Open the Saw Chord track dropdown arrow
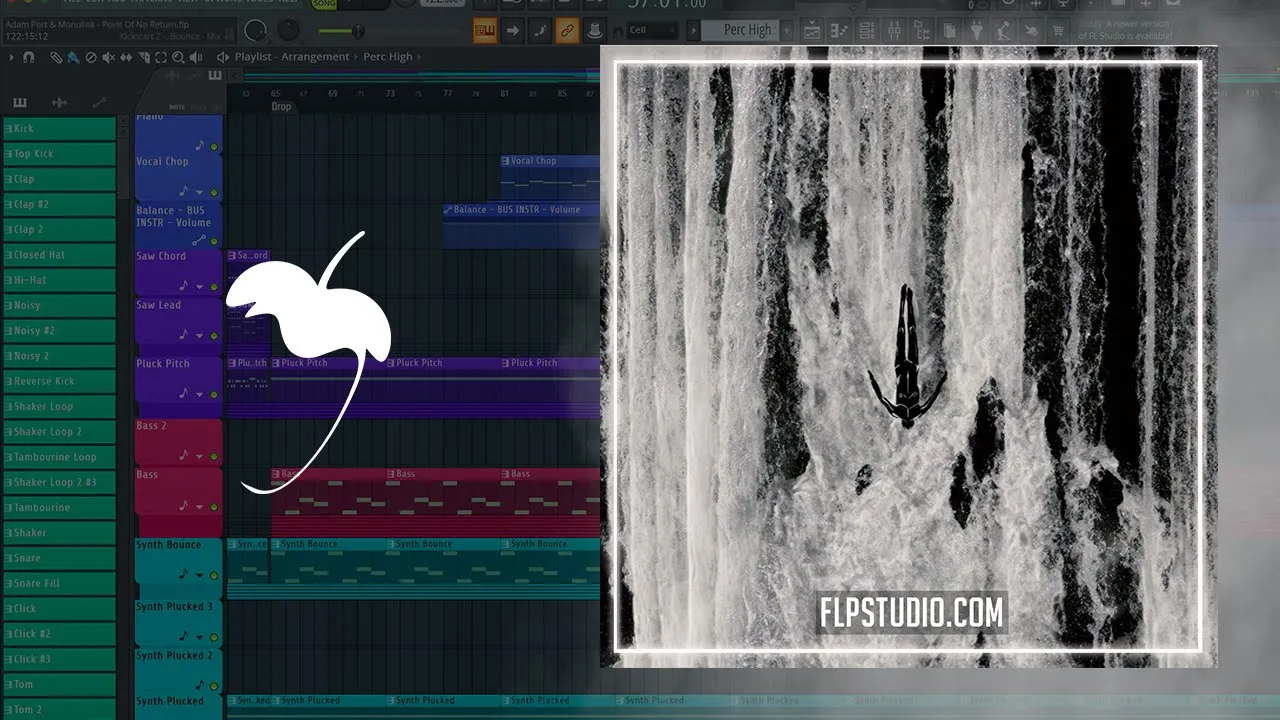The image size is (1280, 720). [x=199, y=287]
